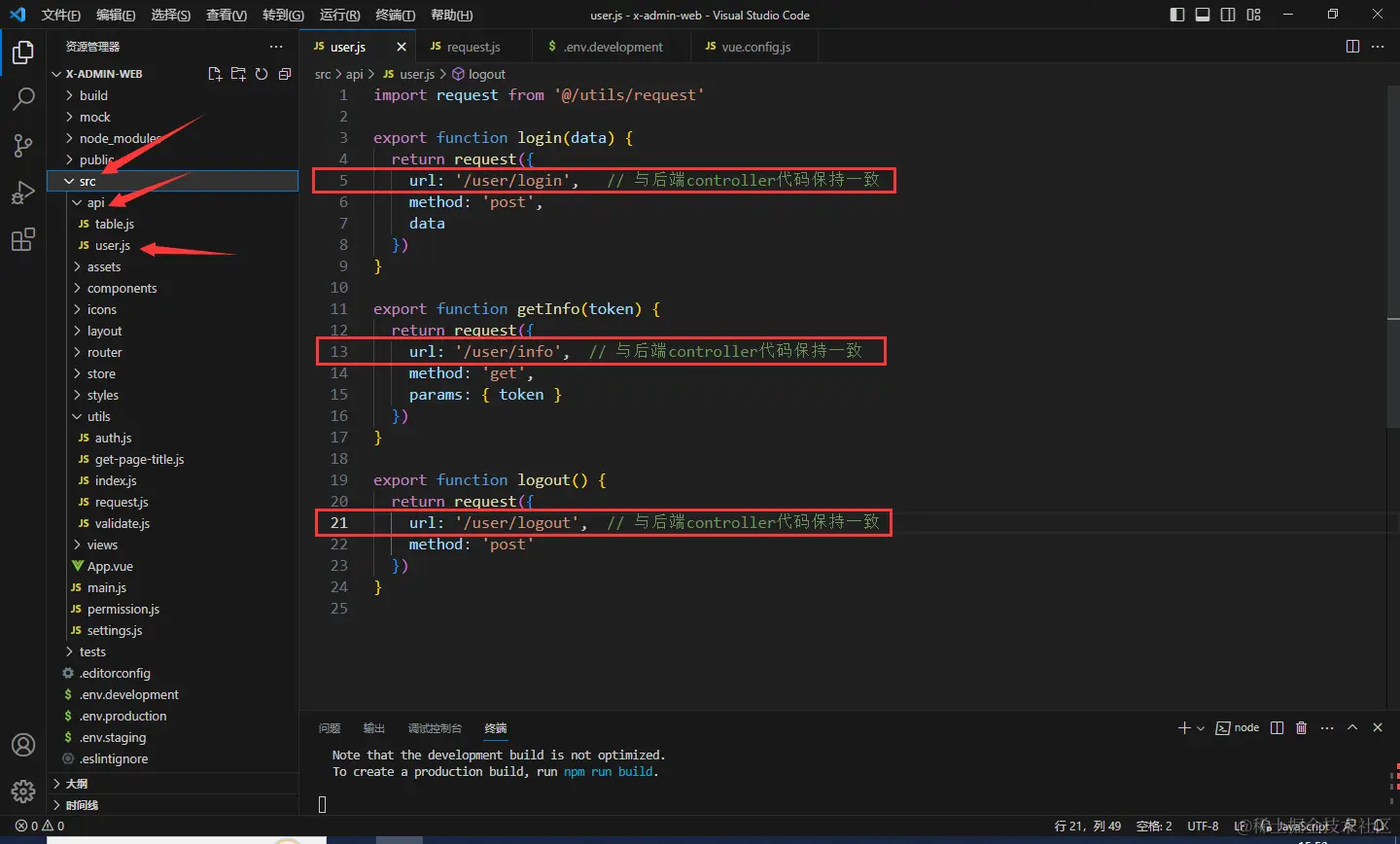Expand the build folder

(x=172, y=95)
